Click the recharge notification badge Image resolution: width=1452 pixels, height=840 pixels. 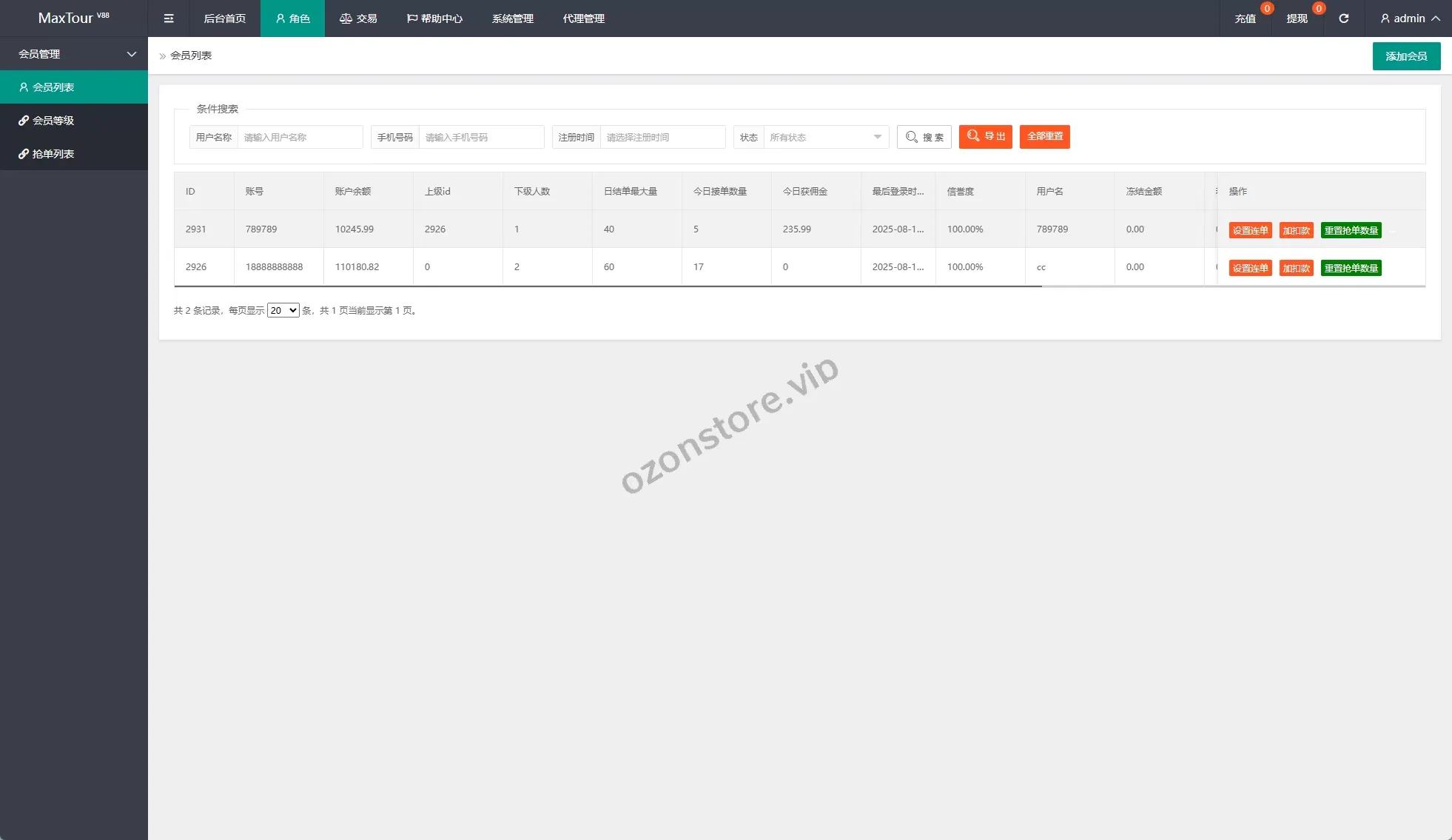(x=1267, y=9)
